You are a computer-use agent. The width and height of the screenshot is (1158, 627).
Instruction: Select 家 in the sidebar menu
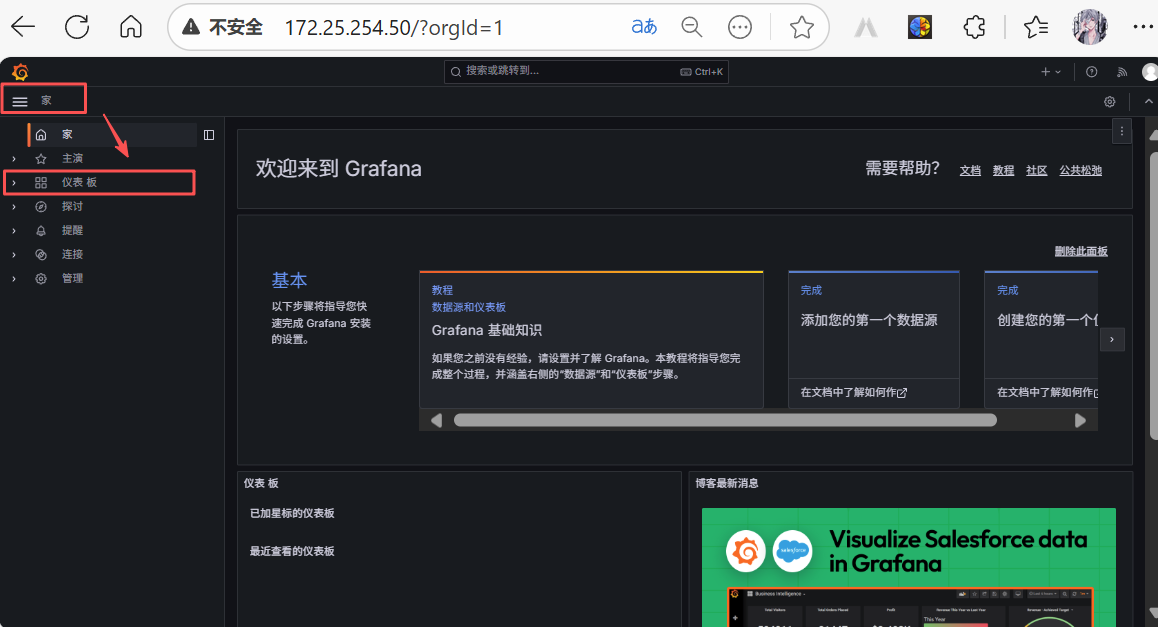point(112,134)
